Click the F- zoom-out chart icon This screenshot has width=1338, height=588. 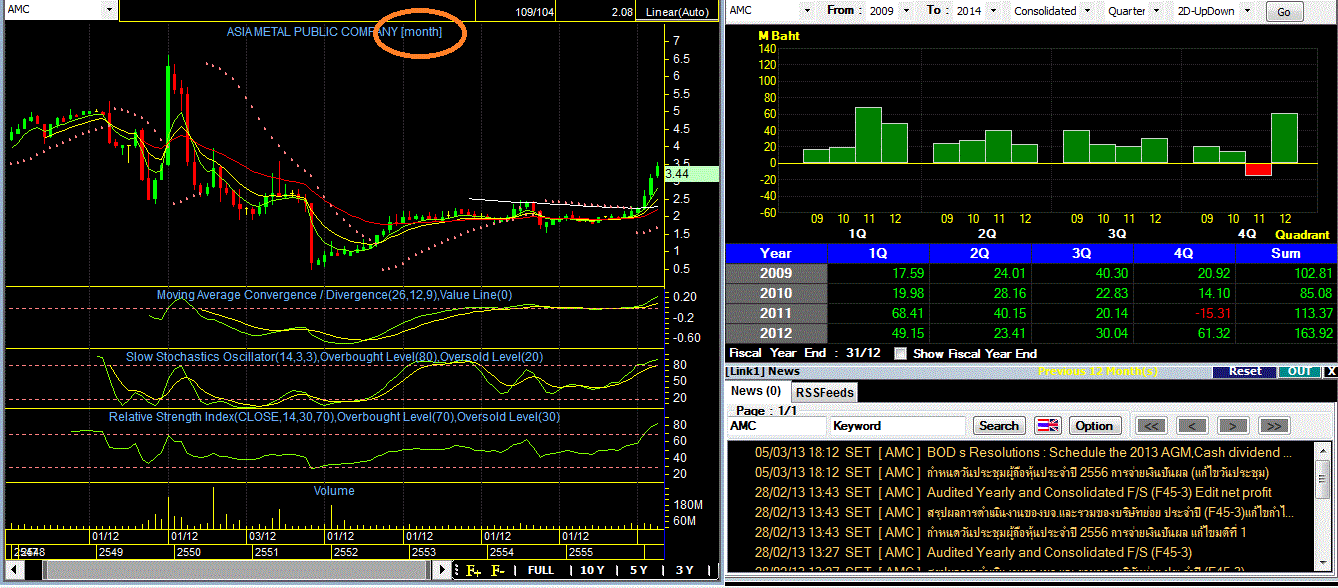498,570
